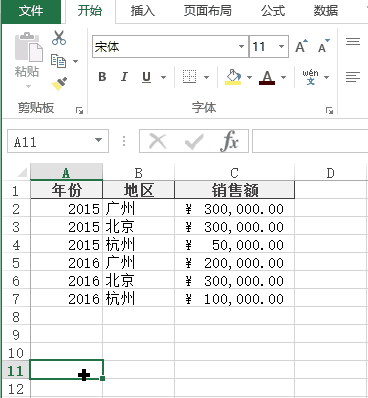368x398 pixels.
Task: Click inside the formula bar input
Action: click(310, 141)
